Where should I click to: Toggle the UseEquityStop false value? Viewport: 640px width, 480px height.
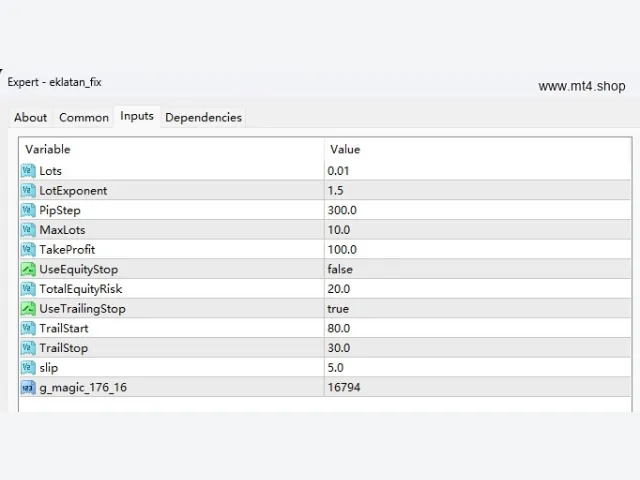(x=340, y=269)
